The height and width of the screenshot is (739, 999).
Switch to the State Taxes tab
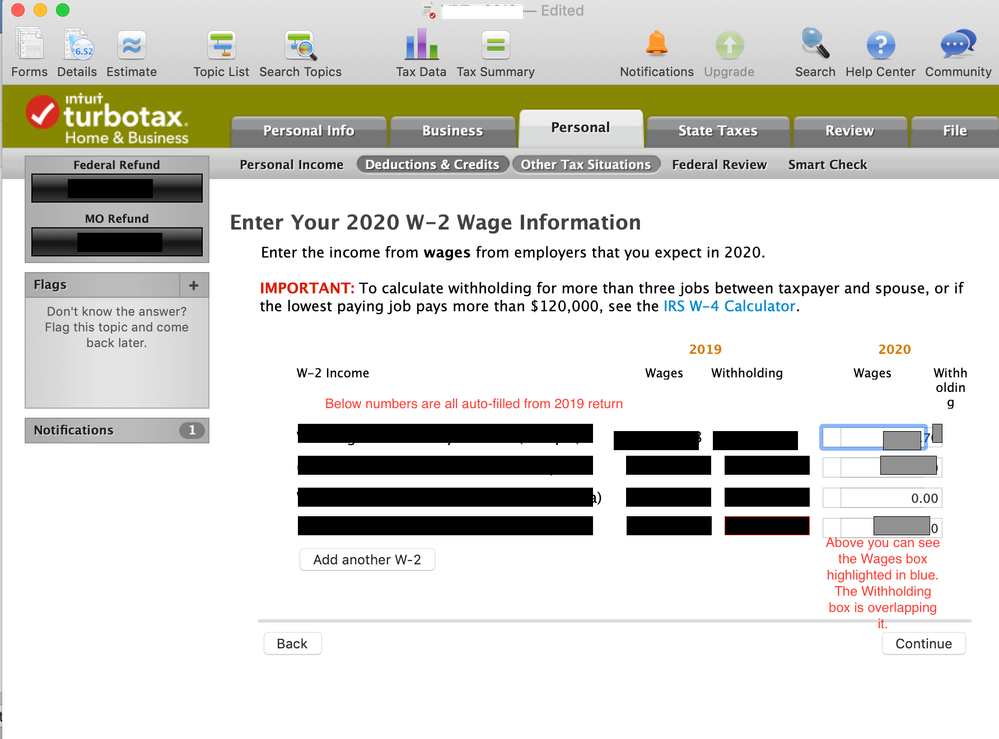click(x=717, y=131)
